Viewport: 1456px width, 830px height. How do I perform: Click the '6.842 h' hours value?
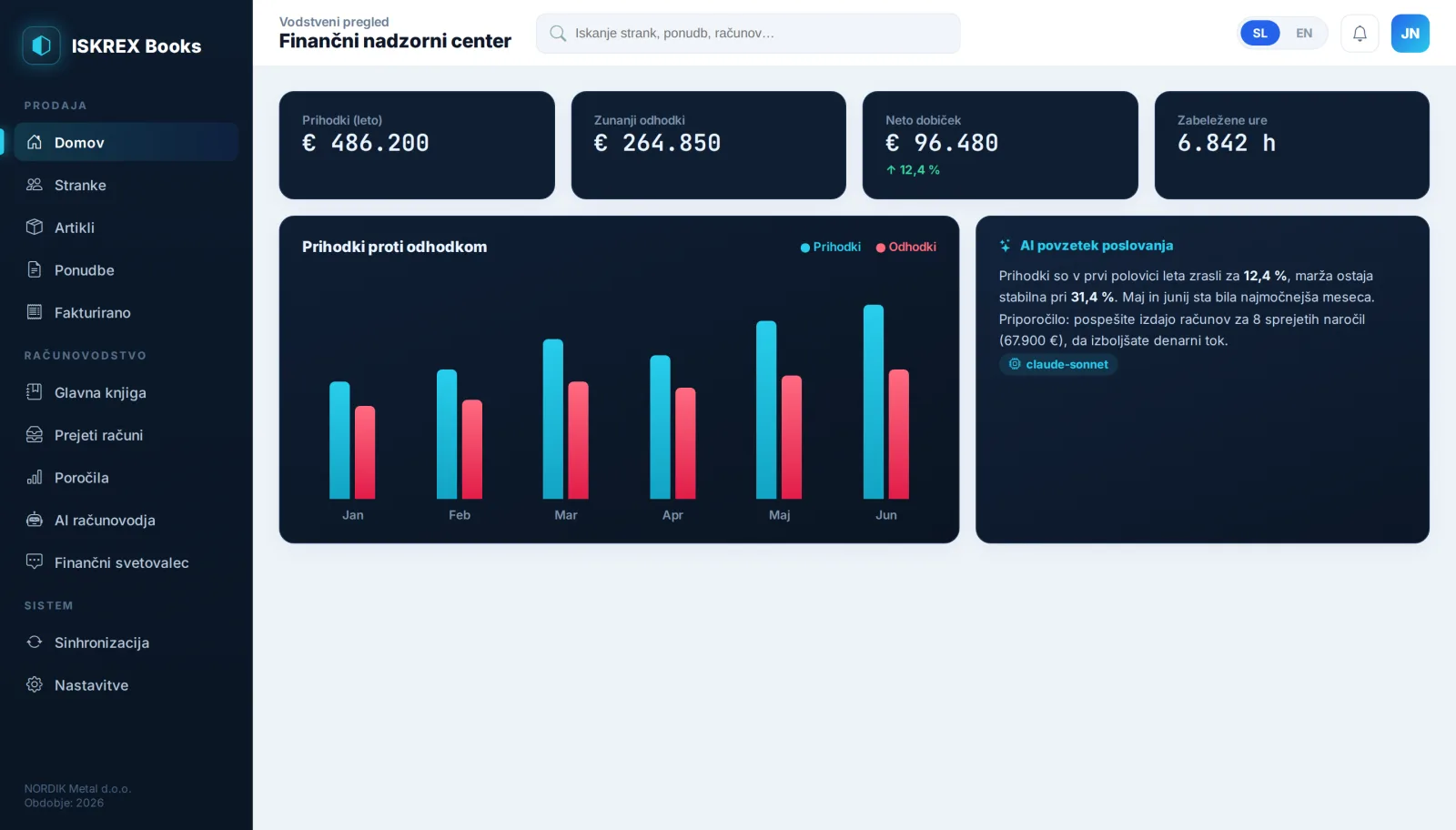1227,143
